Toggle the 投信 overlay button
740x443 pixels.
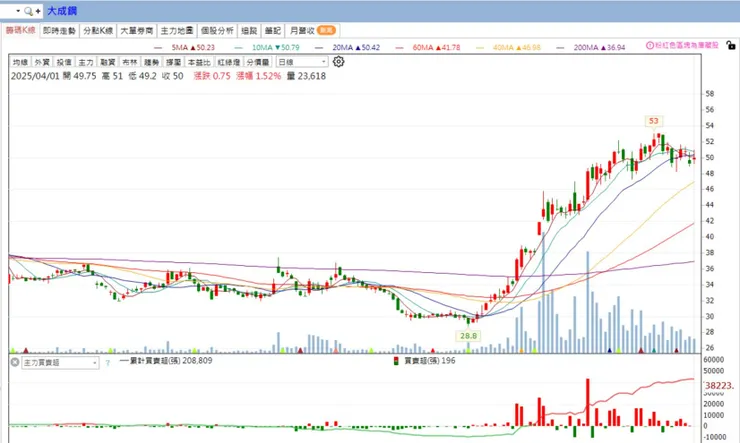(x=64, y=62)
